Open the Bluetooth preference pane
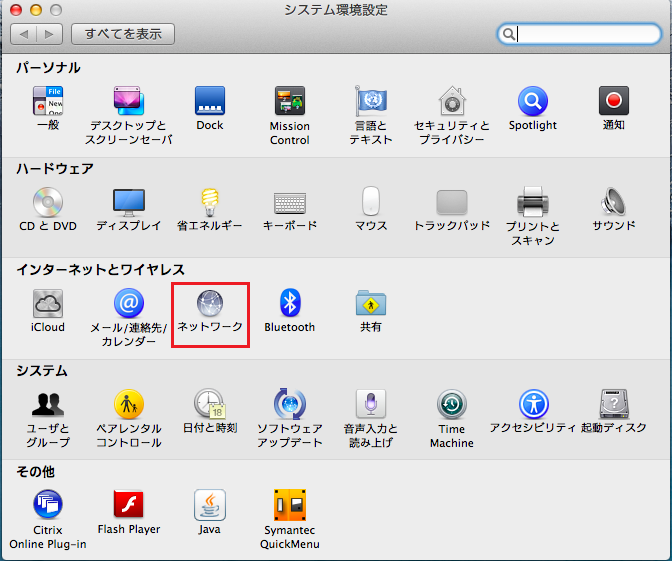Screen dimensions: 672x561 290,304
